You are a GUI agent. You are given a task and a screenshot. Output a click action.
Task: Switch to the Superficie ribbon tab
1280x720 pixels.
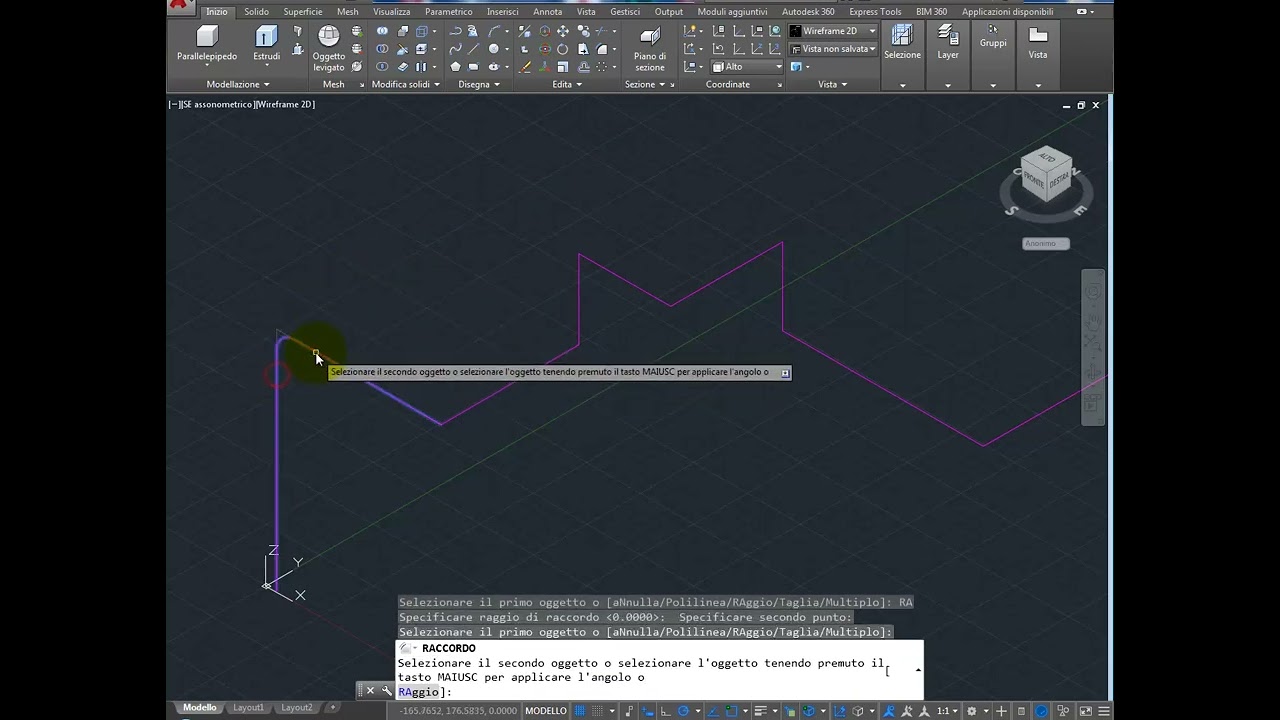(302, 12)
